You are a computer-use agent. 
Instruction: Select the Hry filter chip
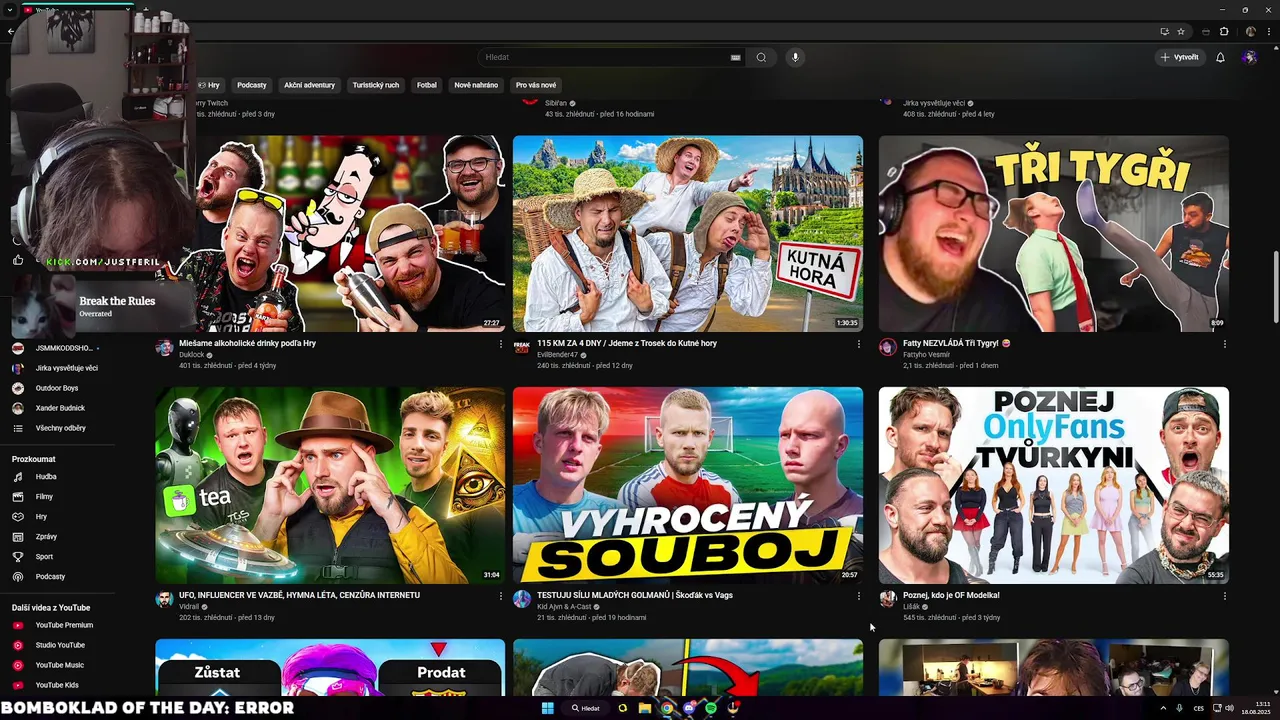209,85
